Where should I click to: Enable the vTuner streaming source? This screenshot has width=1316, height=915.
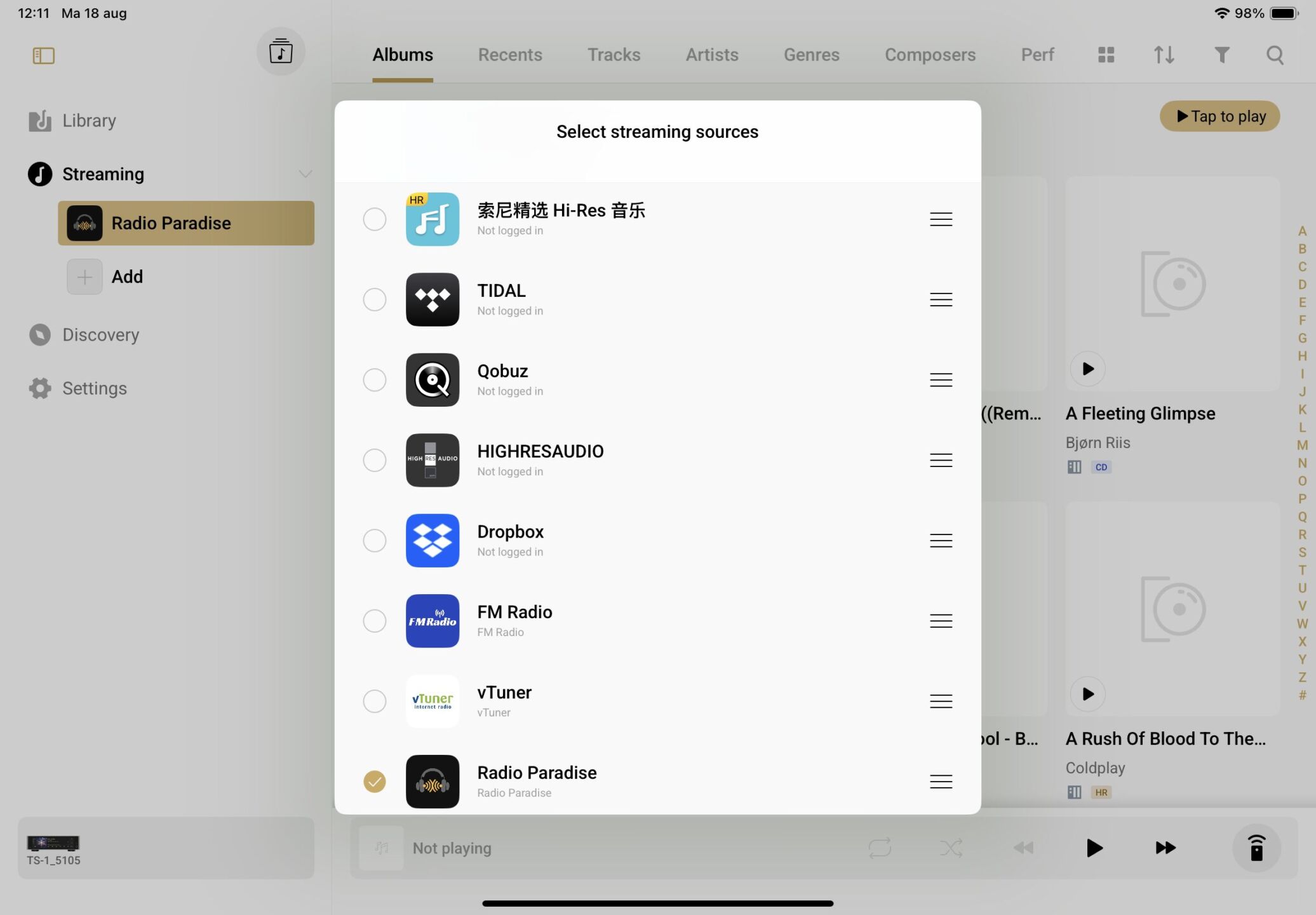(x=375, y=701)
